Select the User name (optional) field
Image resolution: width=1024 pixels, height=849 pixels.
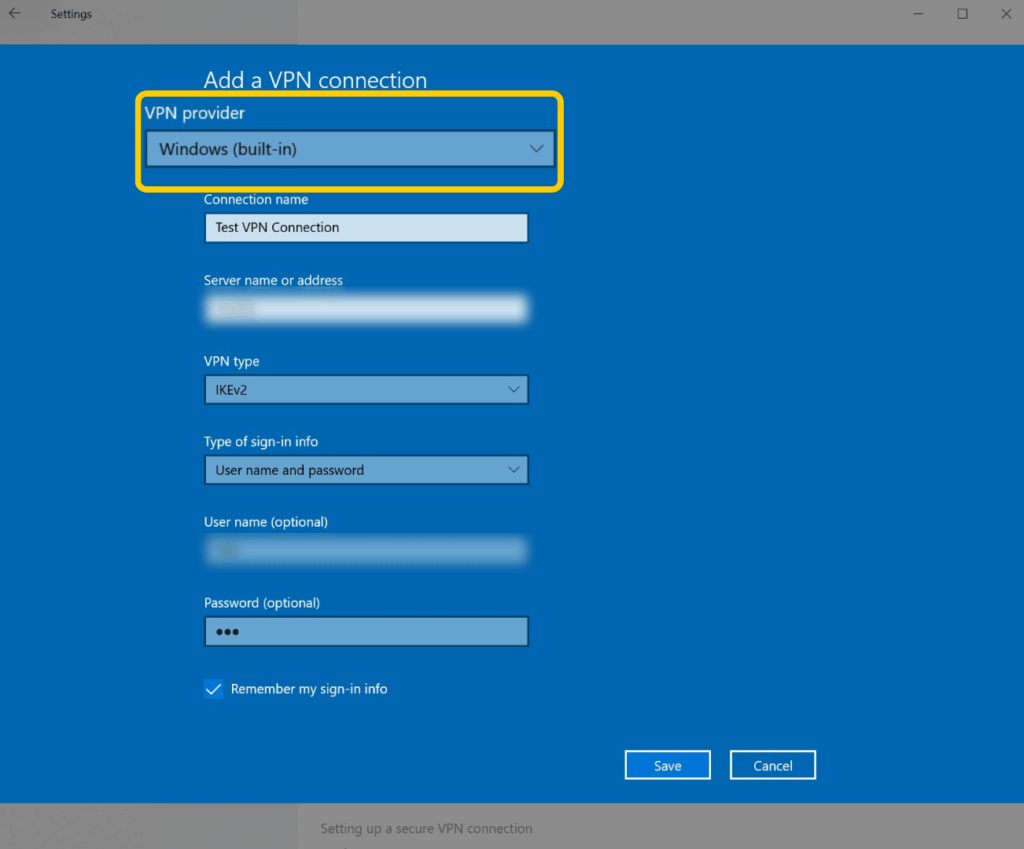tap(366, 550)
